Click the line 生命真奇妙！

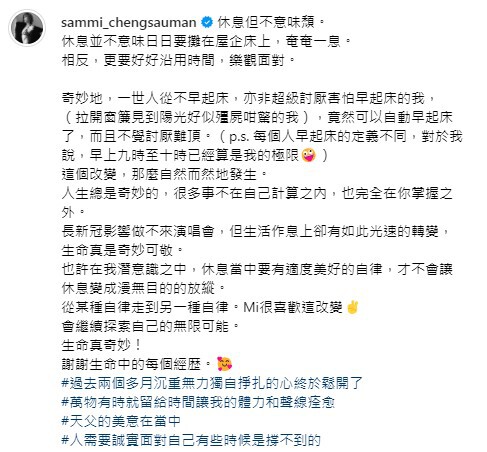tap(102, 345)
